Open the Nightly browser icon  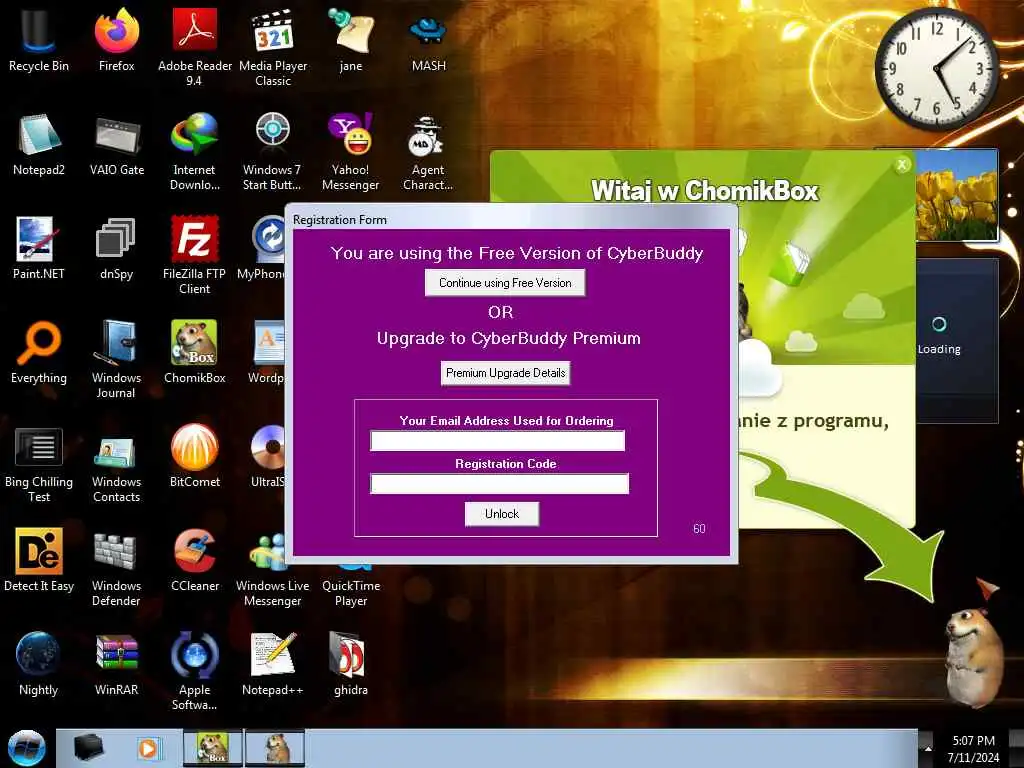[39, 664]
